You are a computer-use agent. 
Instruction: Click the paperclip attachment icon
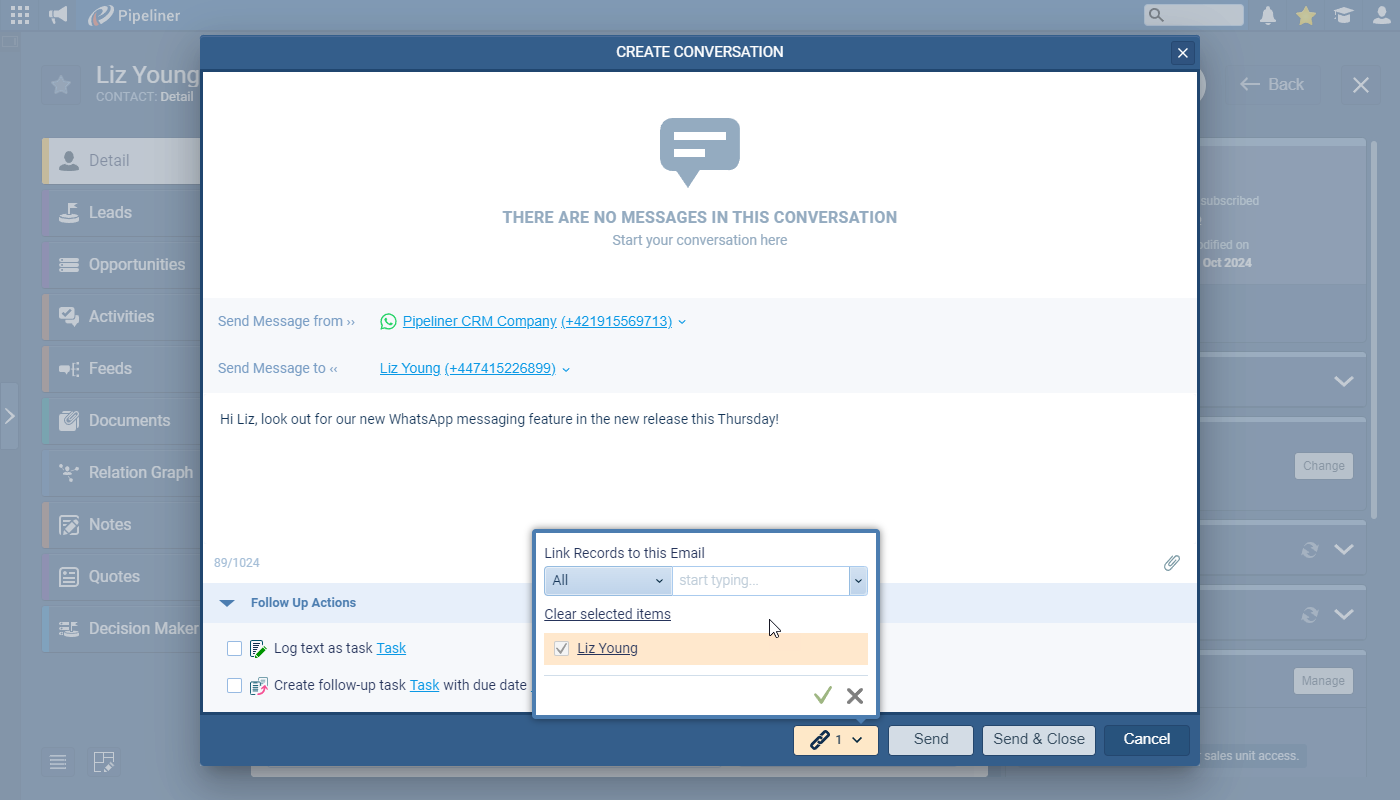(1172, 563)
